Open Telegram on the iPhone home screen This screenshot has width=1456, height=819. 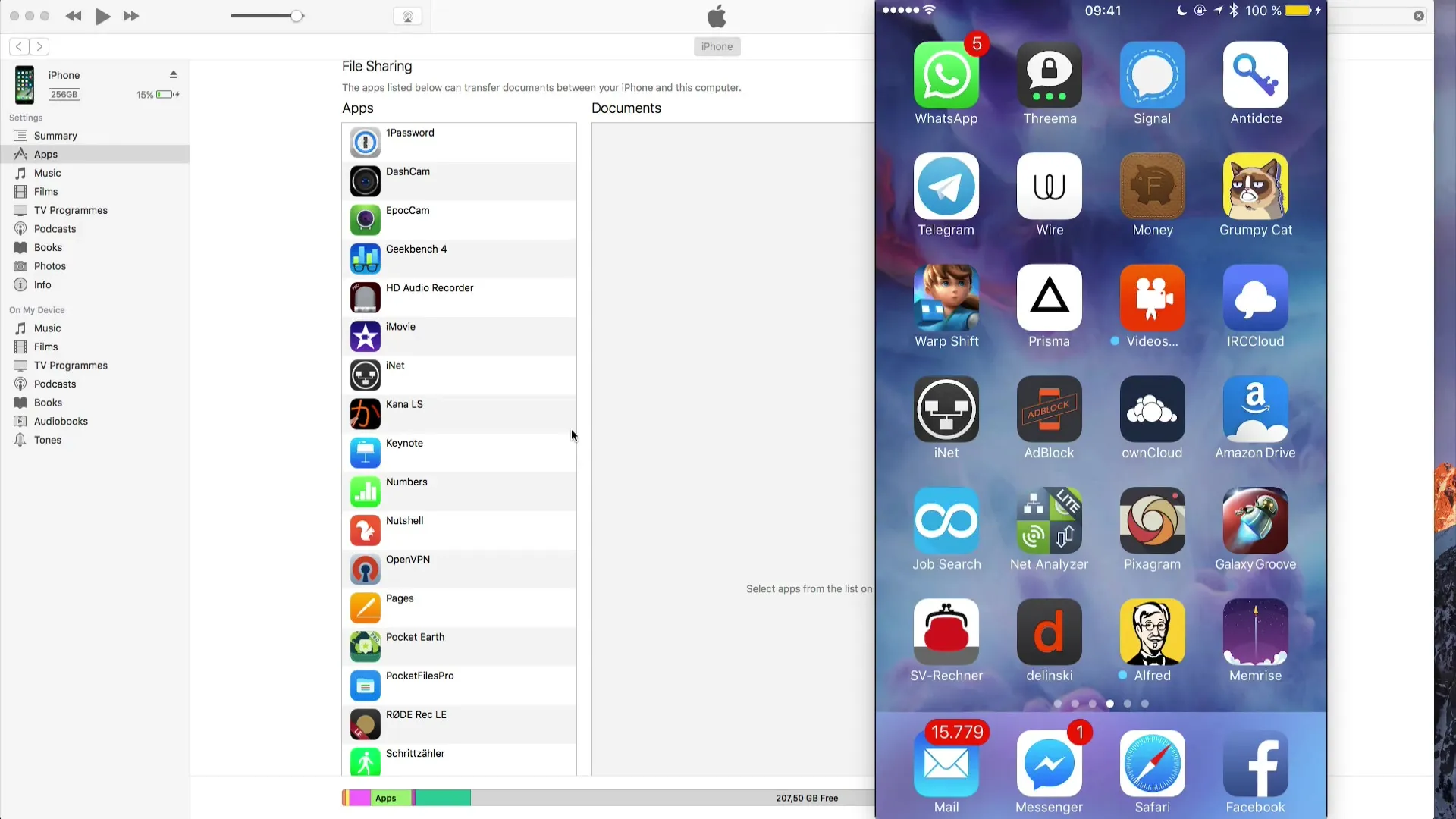coord(946,187)
